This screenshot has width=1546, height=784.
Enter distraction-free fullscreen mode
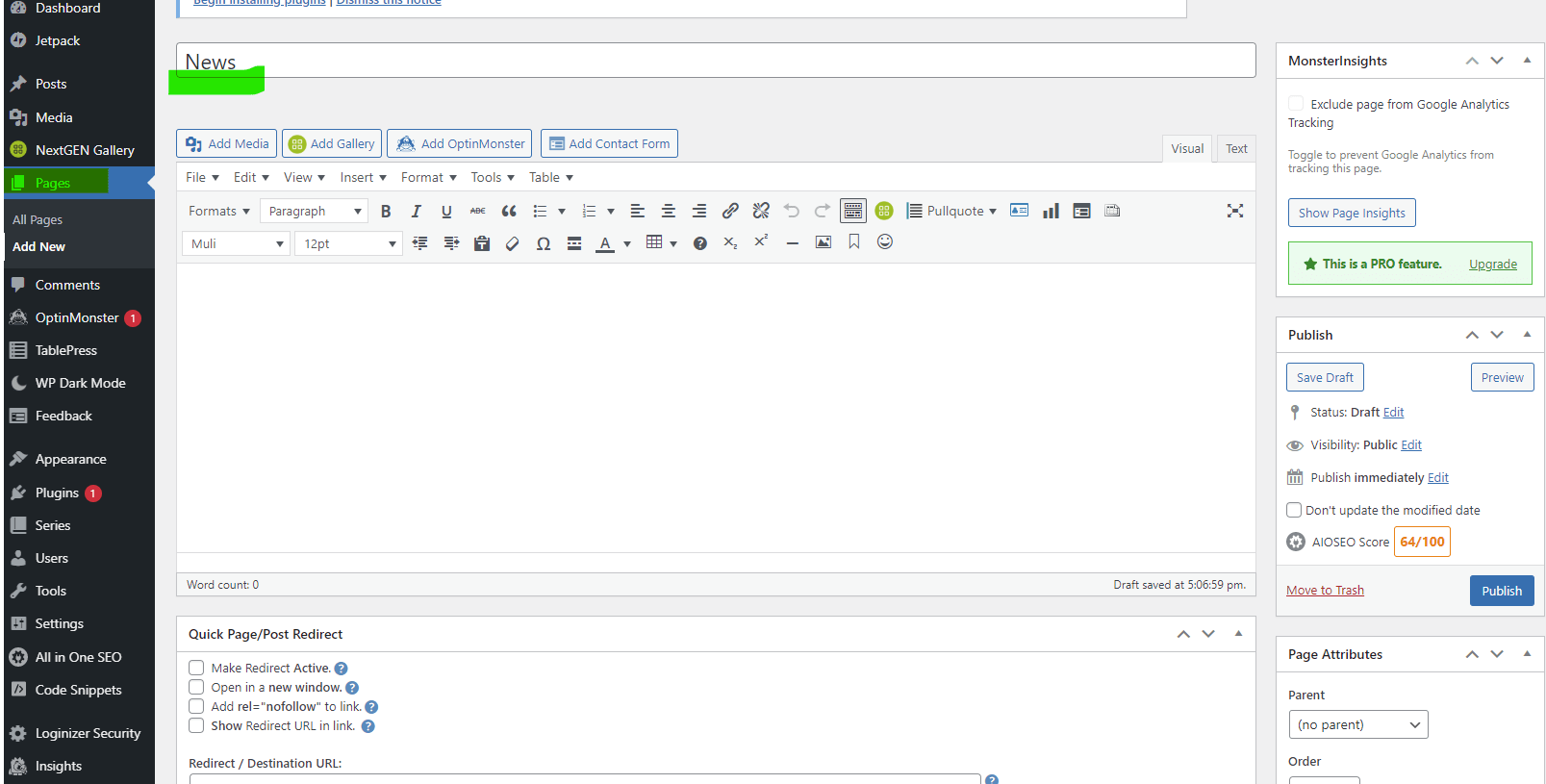pyautogui.click(x=1235, y=211)
